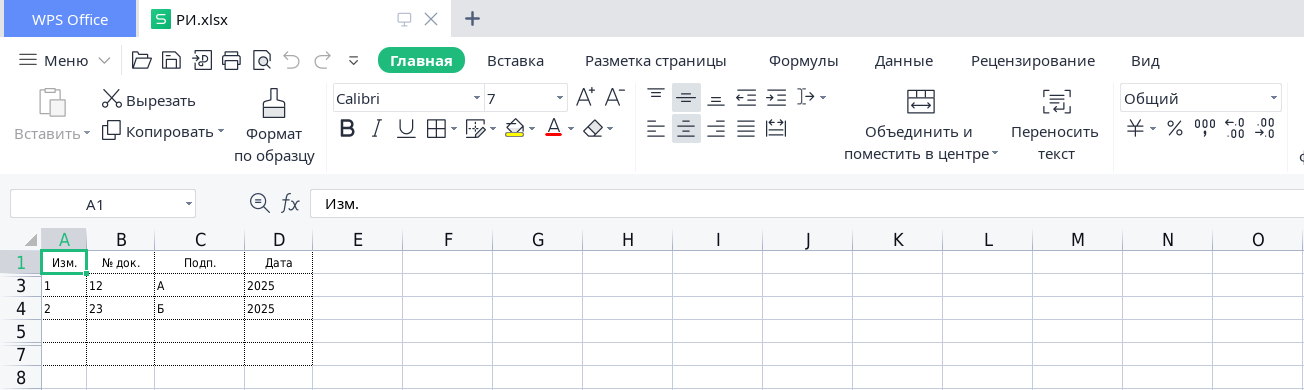
Task: Expand the font color dropdown arrow
Action: [x=571, y=129]
